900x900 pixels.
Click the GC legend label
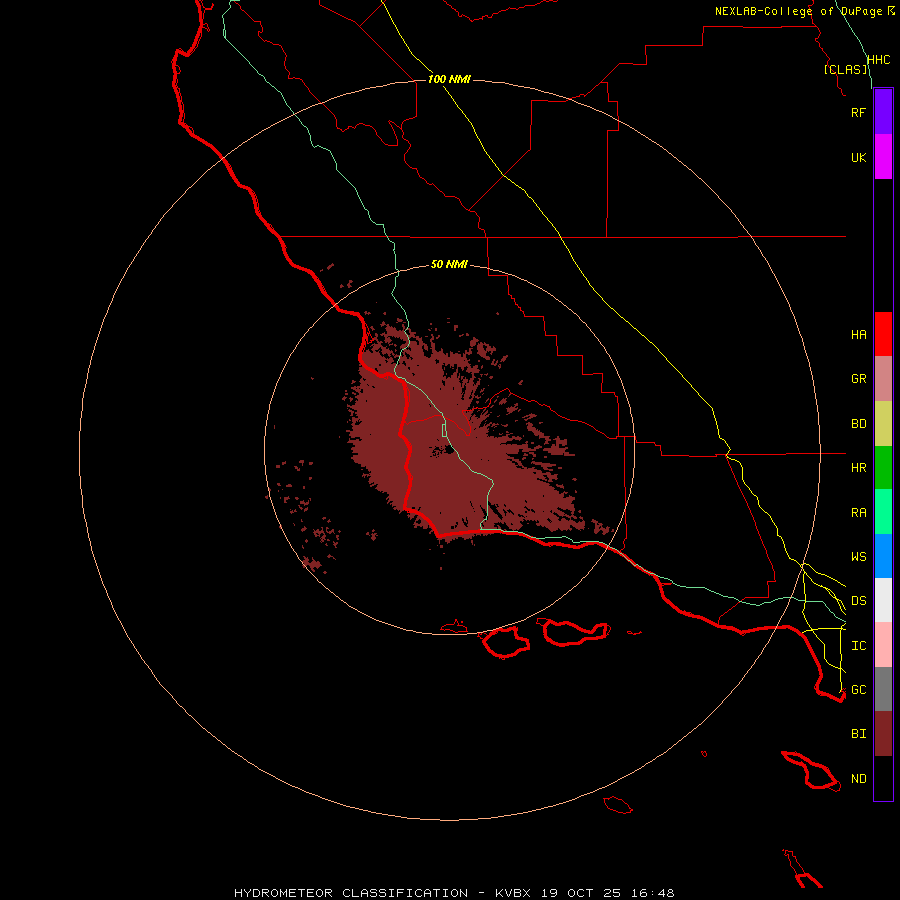point(858,690)
